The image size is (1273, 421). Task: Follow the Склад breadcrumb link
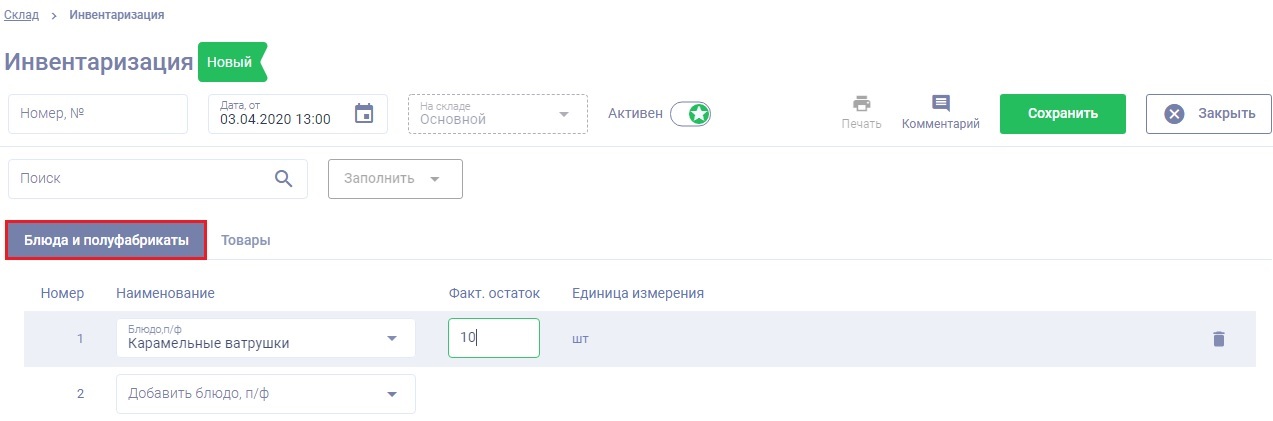point(21,15)
